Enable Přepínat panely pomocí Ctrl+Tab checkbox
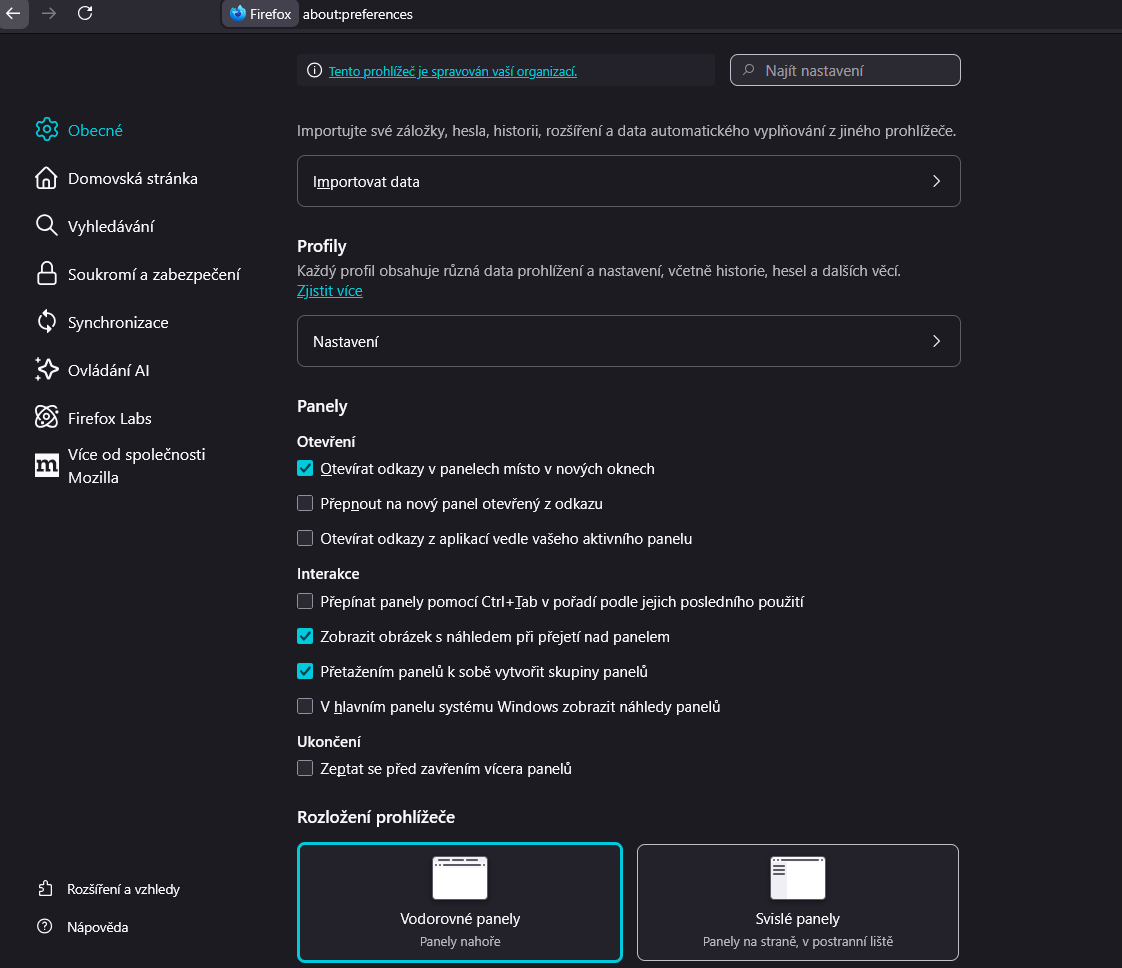The image size is (1122, 968). pyautogui.click(x=305, y=601)
